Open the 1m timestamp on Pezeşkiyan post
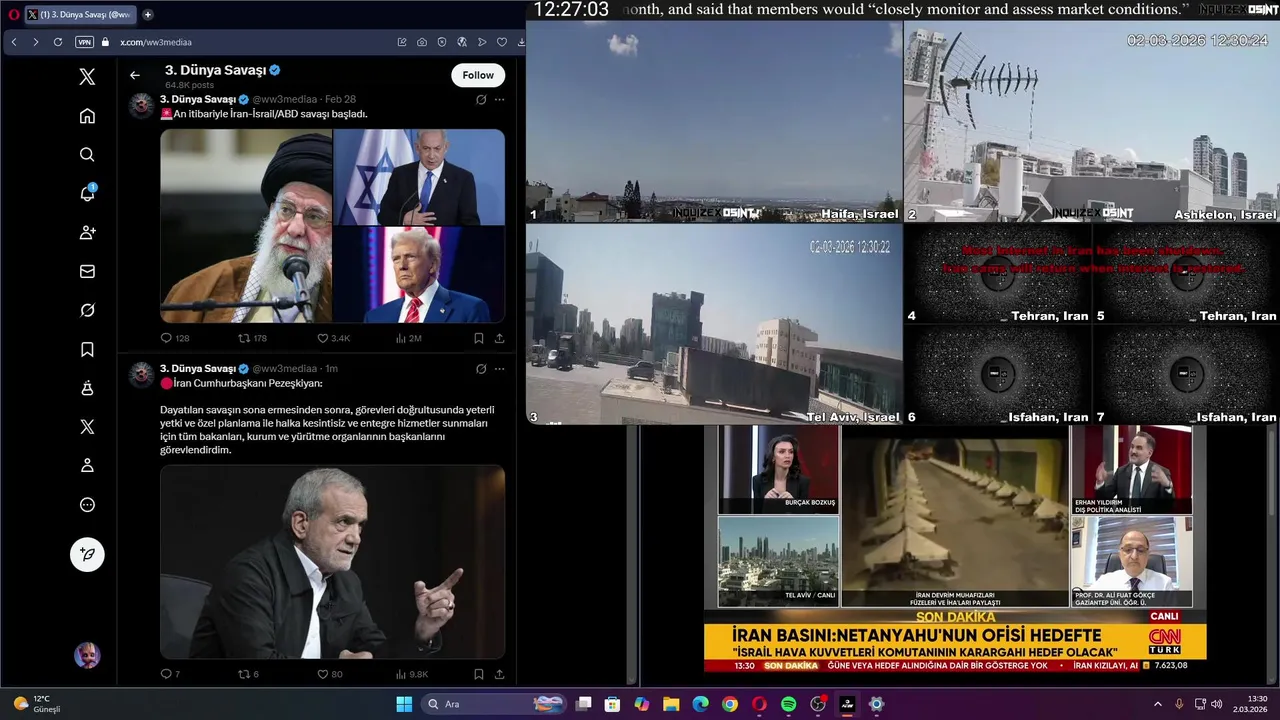The width and height of the screenshot is (1280, 720). 331,368
